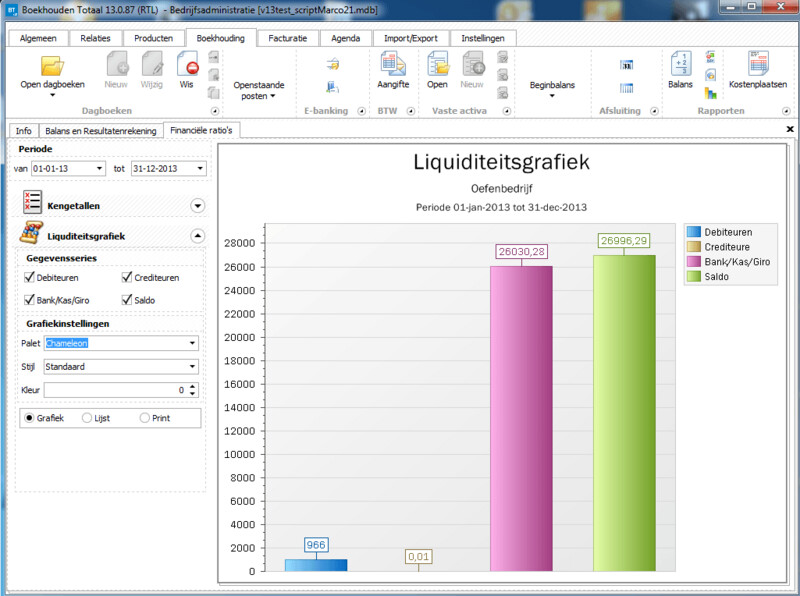This screenshot has height=596, width=800.
Task: Select the Lijst radio button
Action: [87, 418]
